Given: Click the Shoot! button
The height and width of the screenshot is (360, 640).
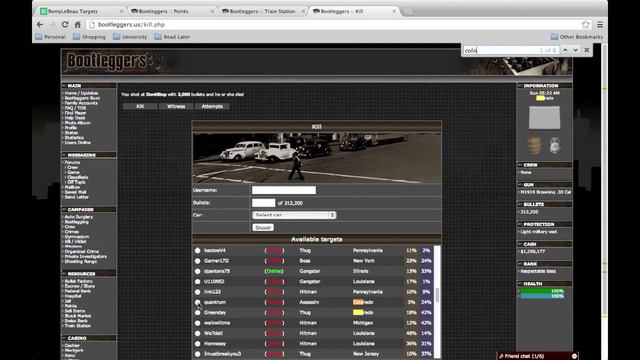Looking at the screenshot, I should [263, 228].
